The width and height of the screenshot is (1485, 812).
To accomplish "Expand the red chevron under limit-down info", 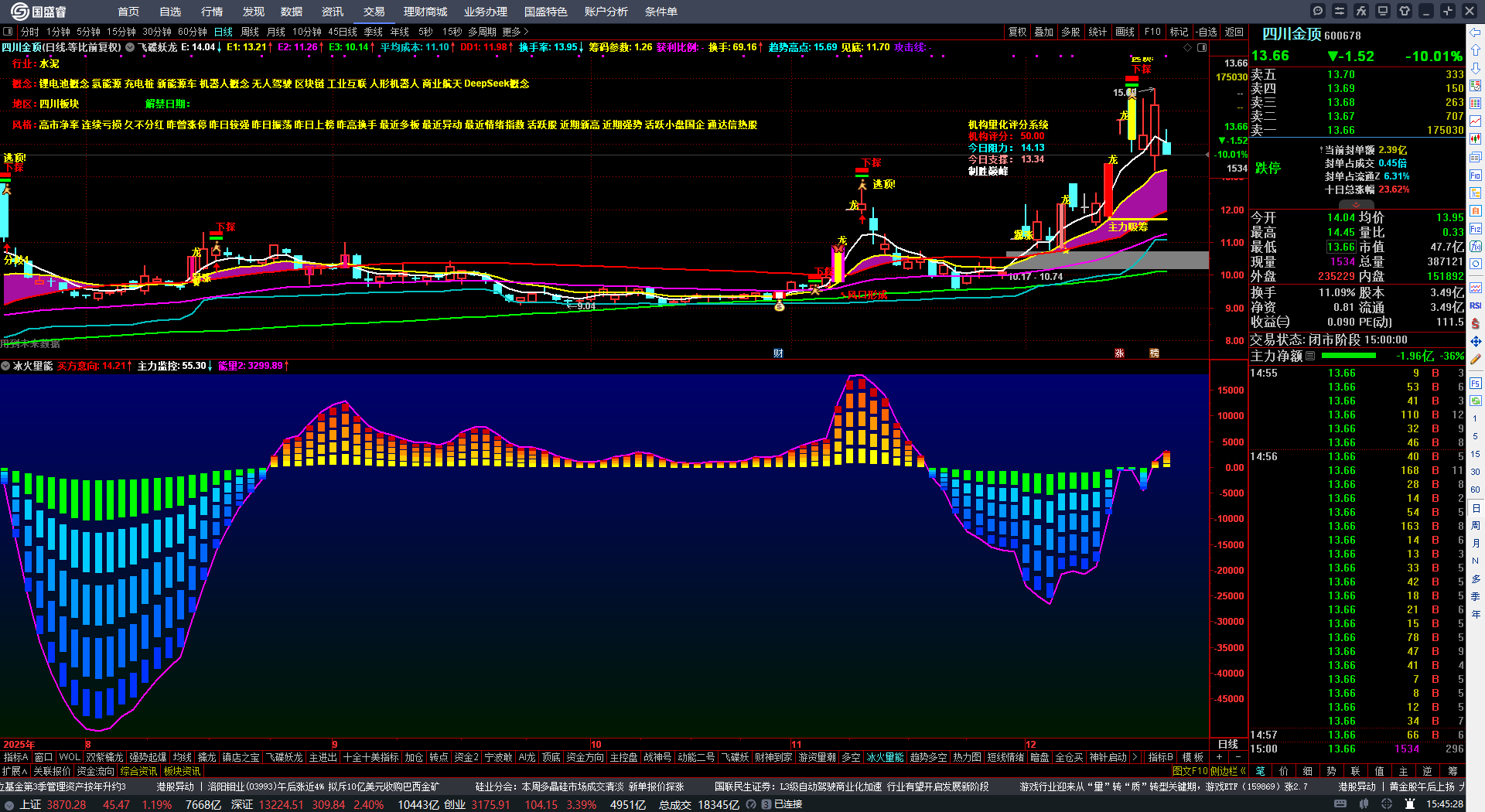I will (x=1357, y=204).
